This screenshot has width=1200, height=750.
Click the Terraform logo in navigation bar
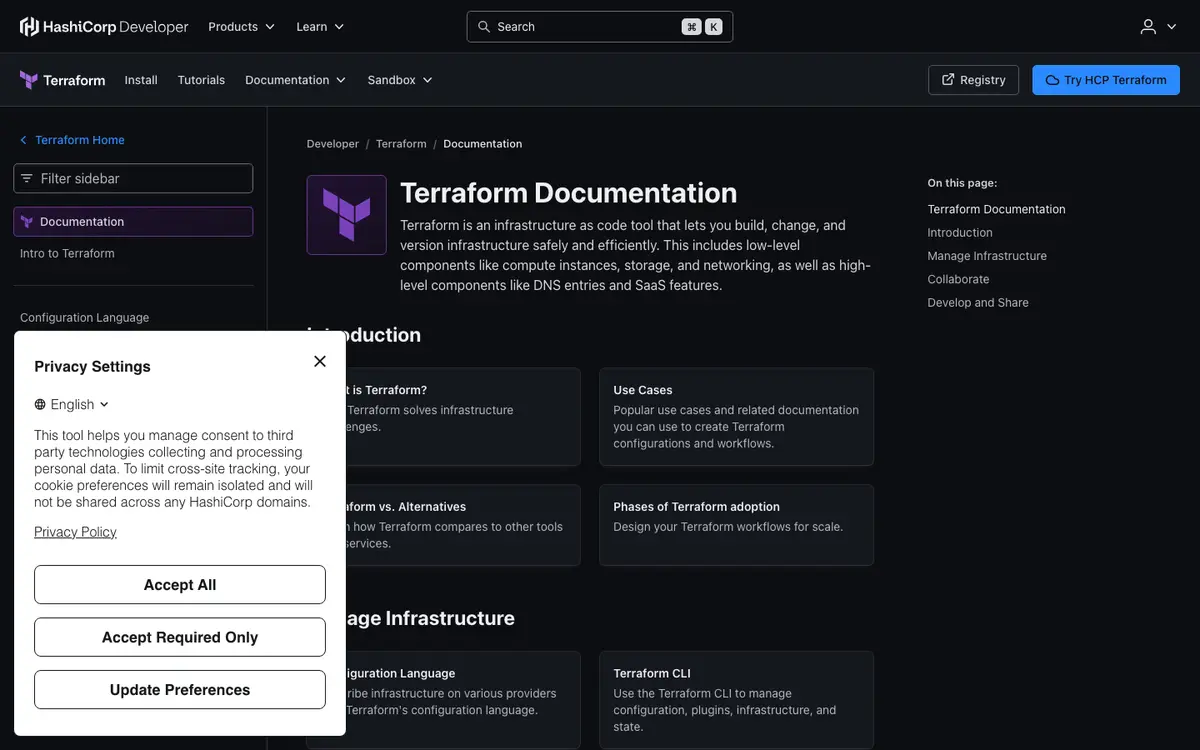pyautogui.click(x=62, y=80)
